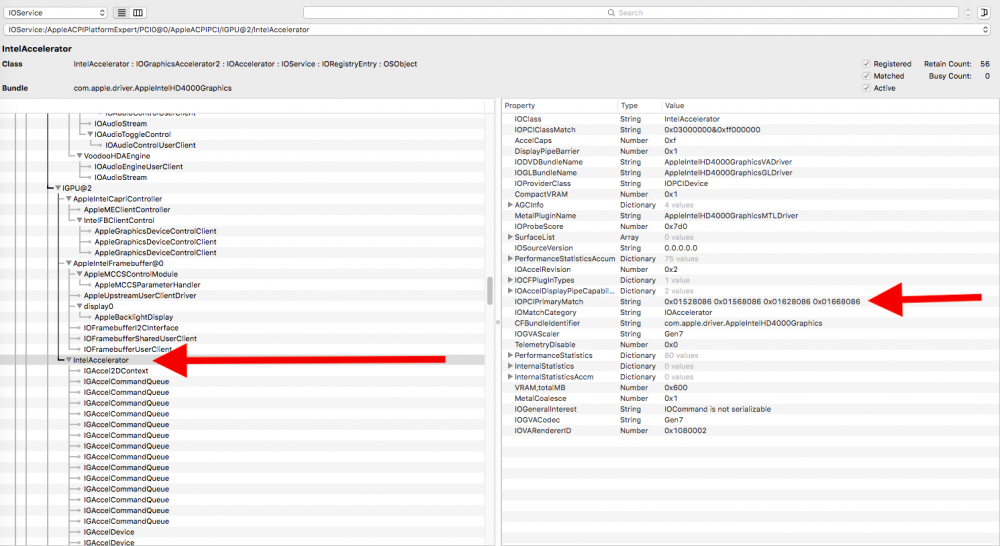Collapse the IntelAccelerator tree node
Image resolution: width=1000 pixels, height=546 pixels.
(69, 360)
